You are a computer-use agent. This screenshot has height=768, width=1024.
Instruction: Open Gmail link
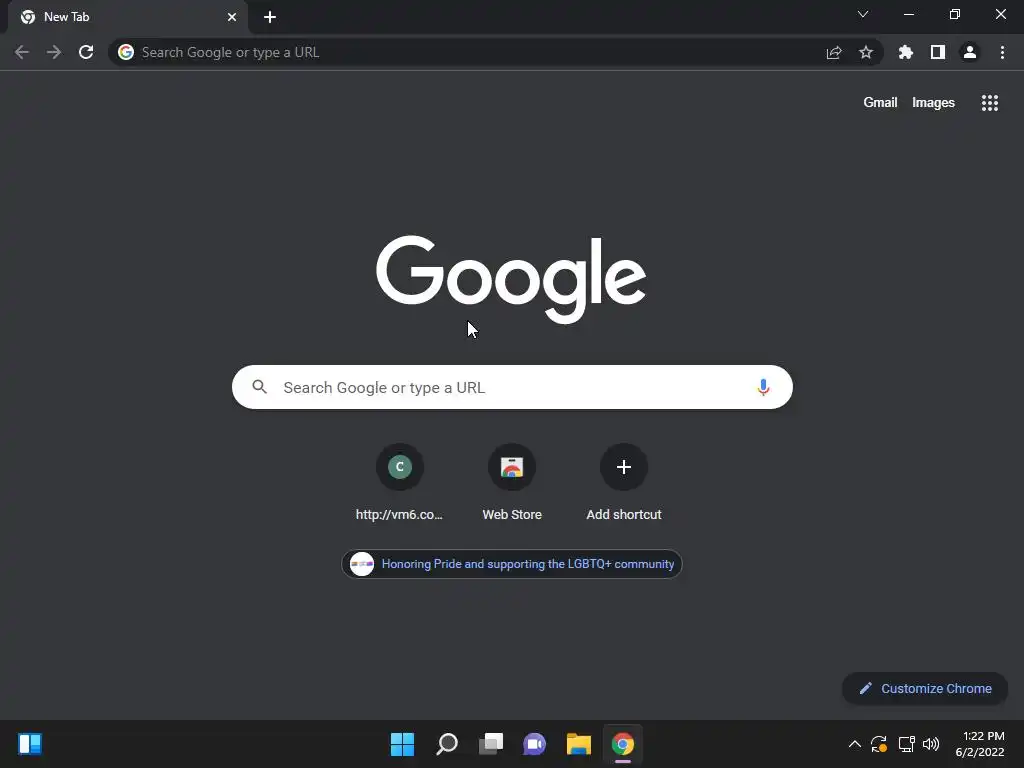[880, 103]
